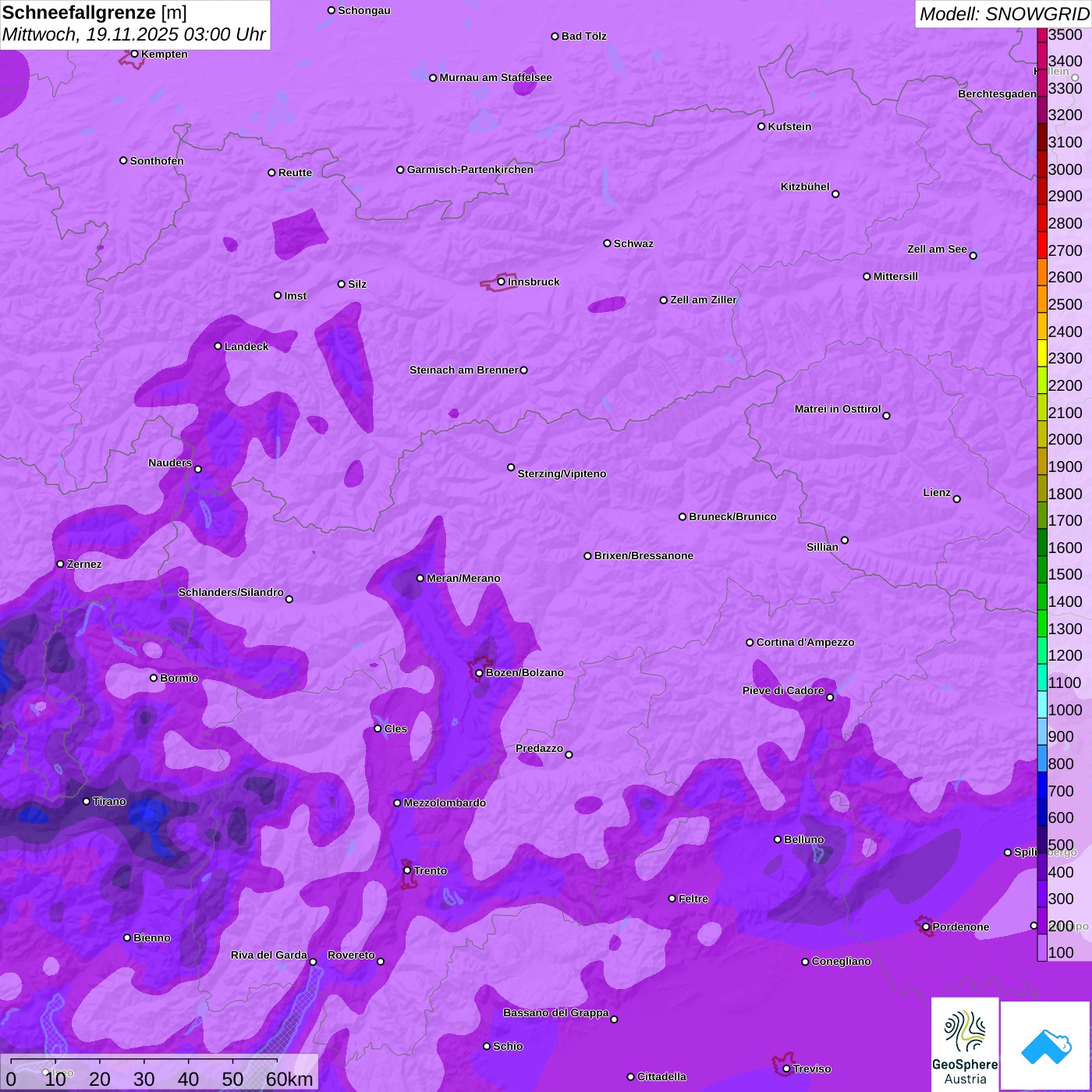Click the 60km scale bar label

coord(289,1079)
